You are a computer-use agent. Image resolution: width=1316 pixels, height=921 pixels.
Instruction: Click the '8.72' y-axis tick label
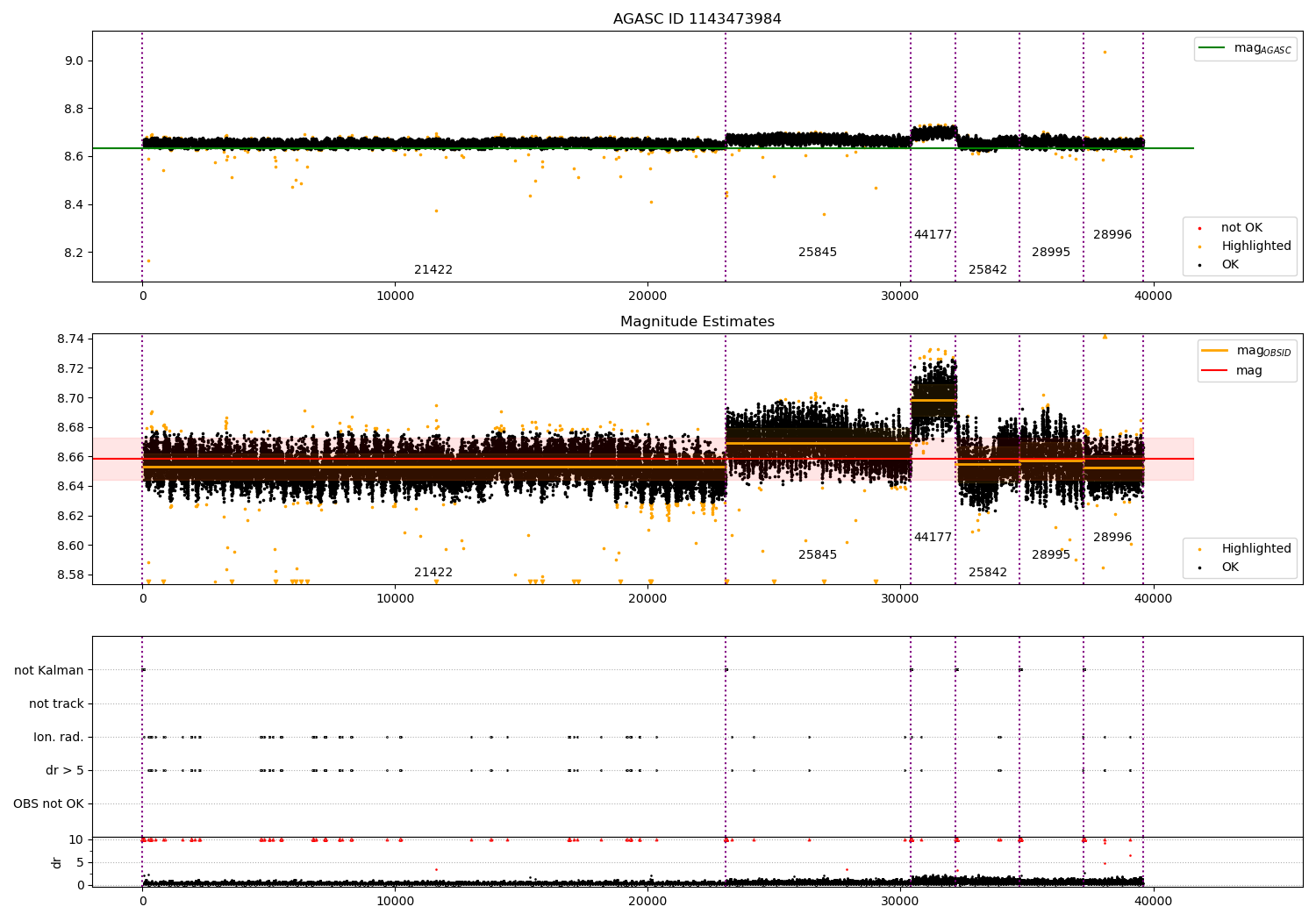coord(70,369)
